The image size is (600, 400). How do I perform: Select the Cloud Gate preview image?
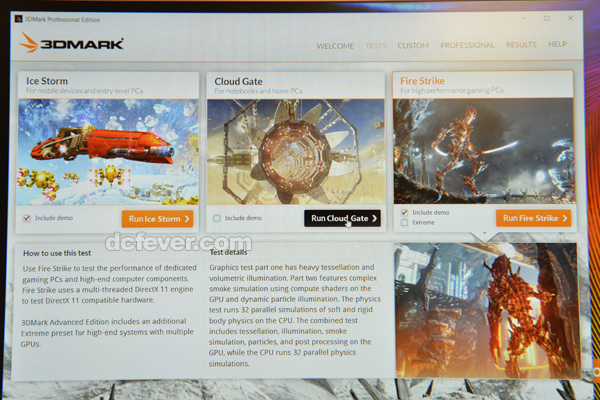tap(296, 152)
